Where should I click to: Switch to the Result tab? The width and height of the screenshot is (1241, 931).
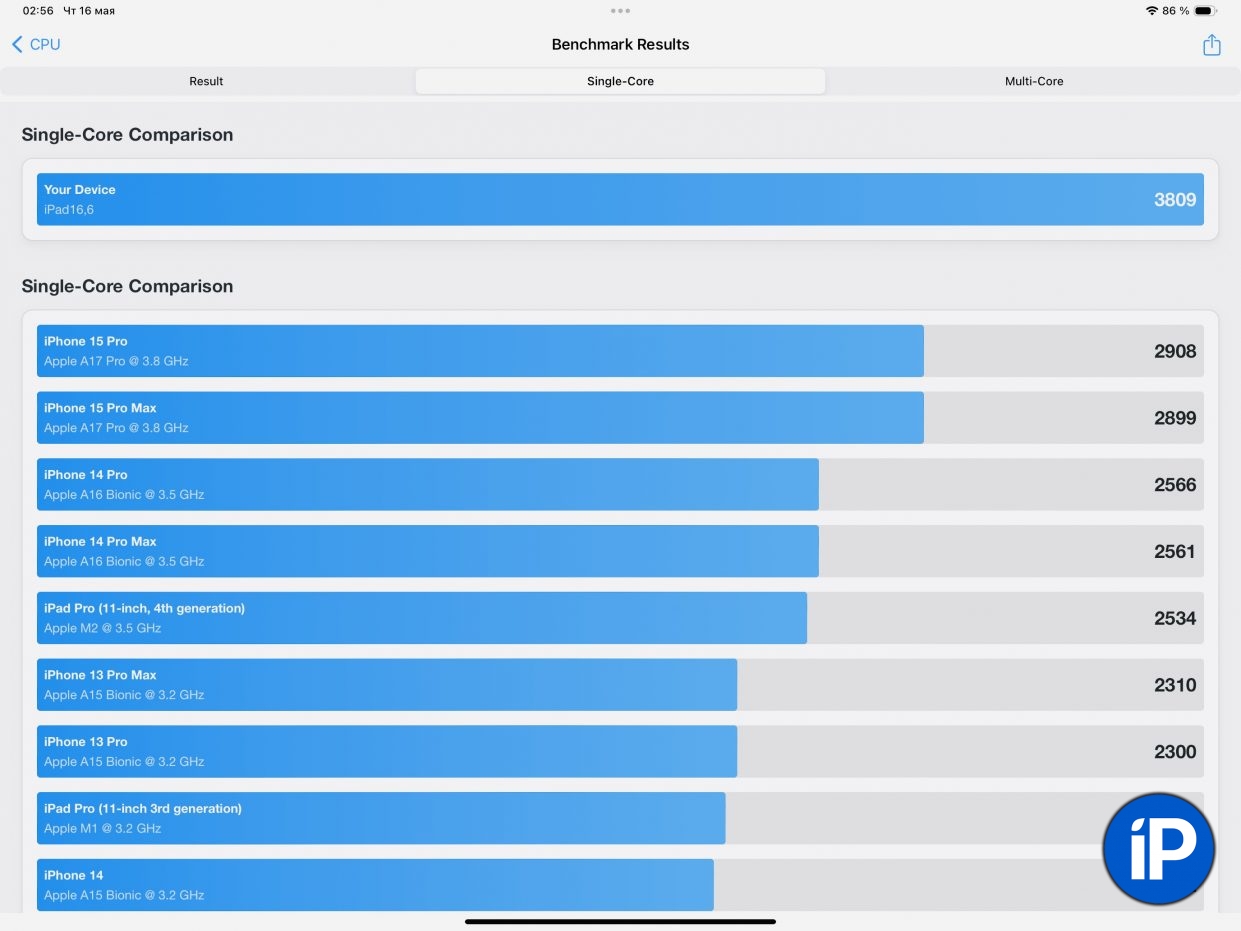206,81
